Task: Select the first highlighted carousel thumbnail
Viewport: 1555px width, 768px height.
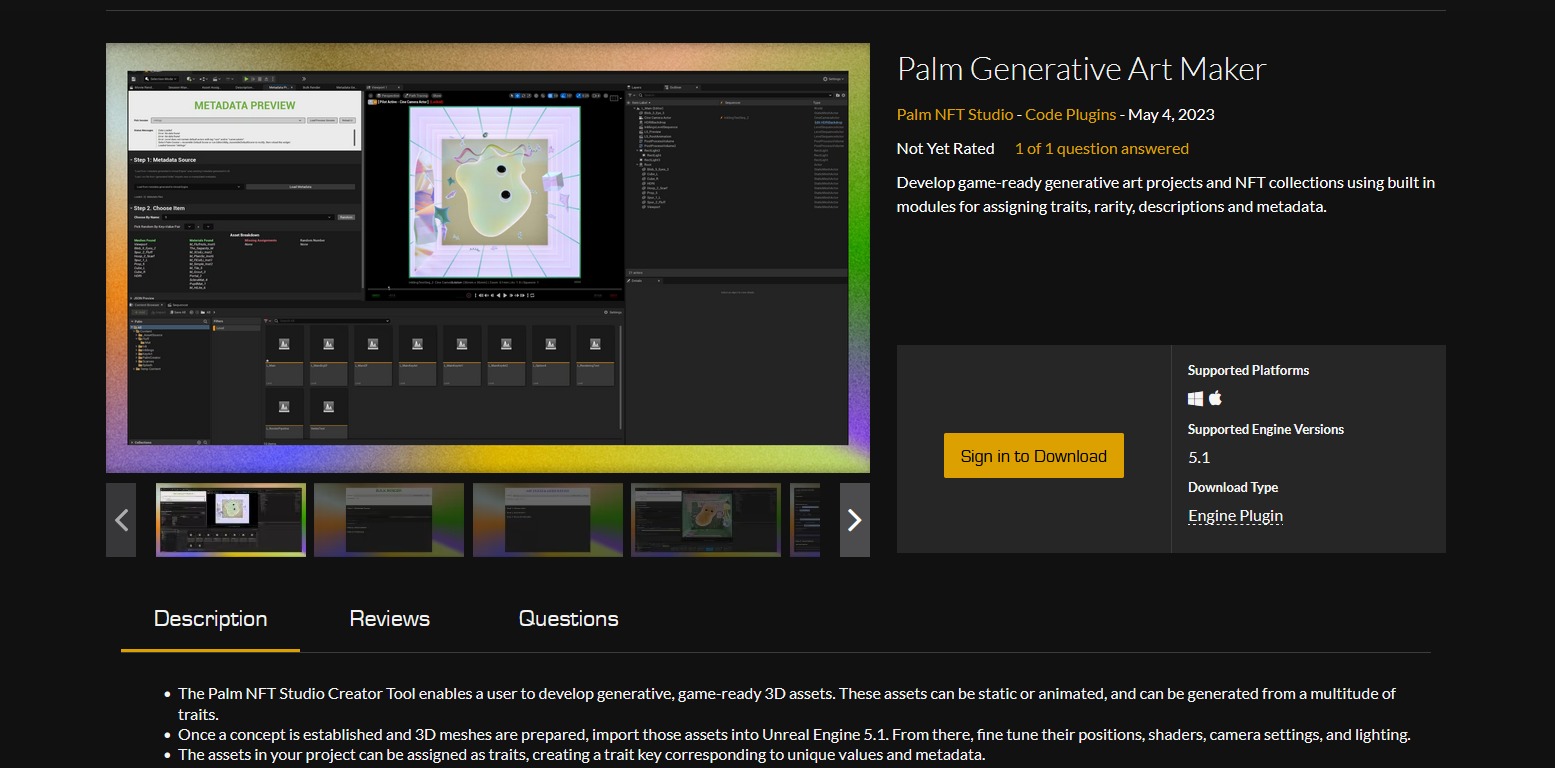Action: click(x=231, y=520)
